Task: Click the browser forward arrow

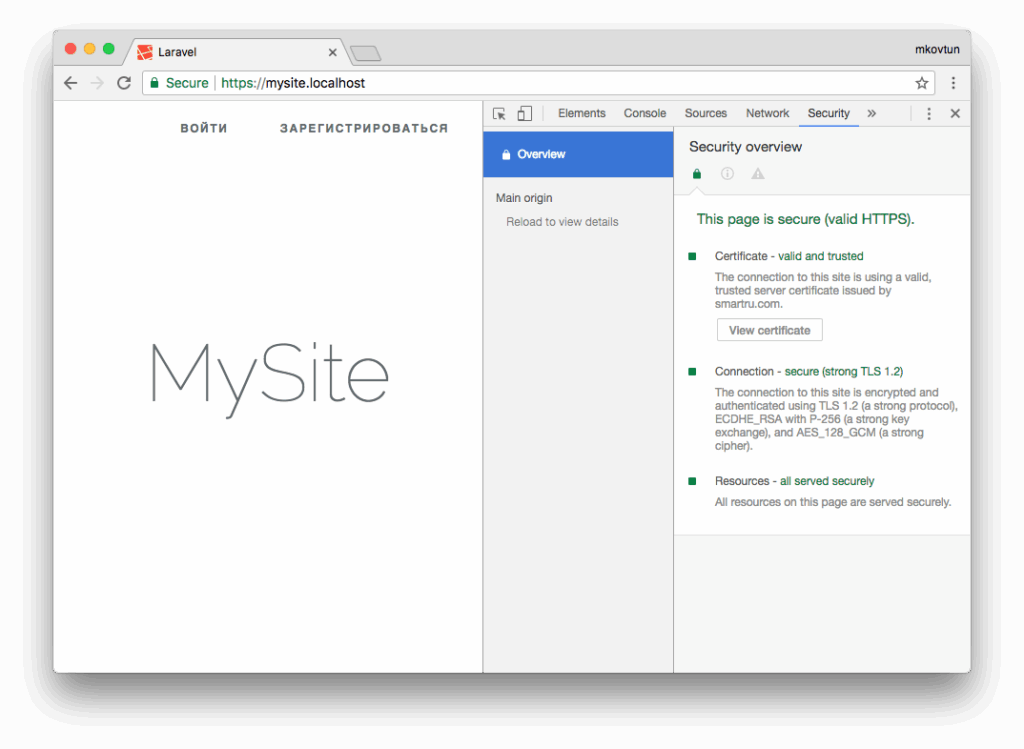Action: (97, 83)
